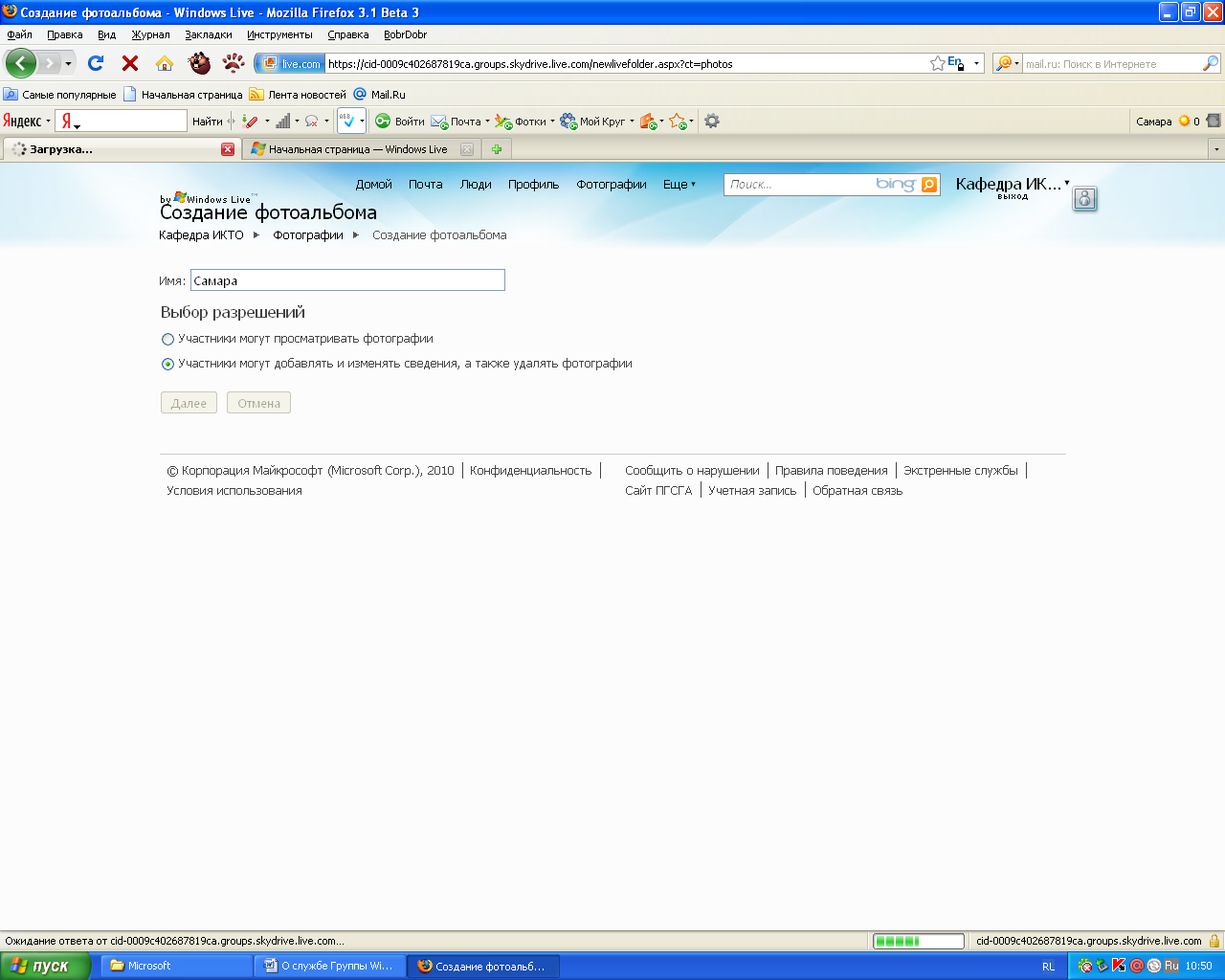Reload the page with the blue refresh icon

click(x=96, y=63)
